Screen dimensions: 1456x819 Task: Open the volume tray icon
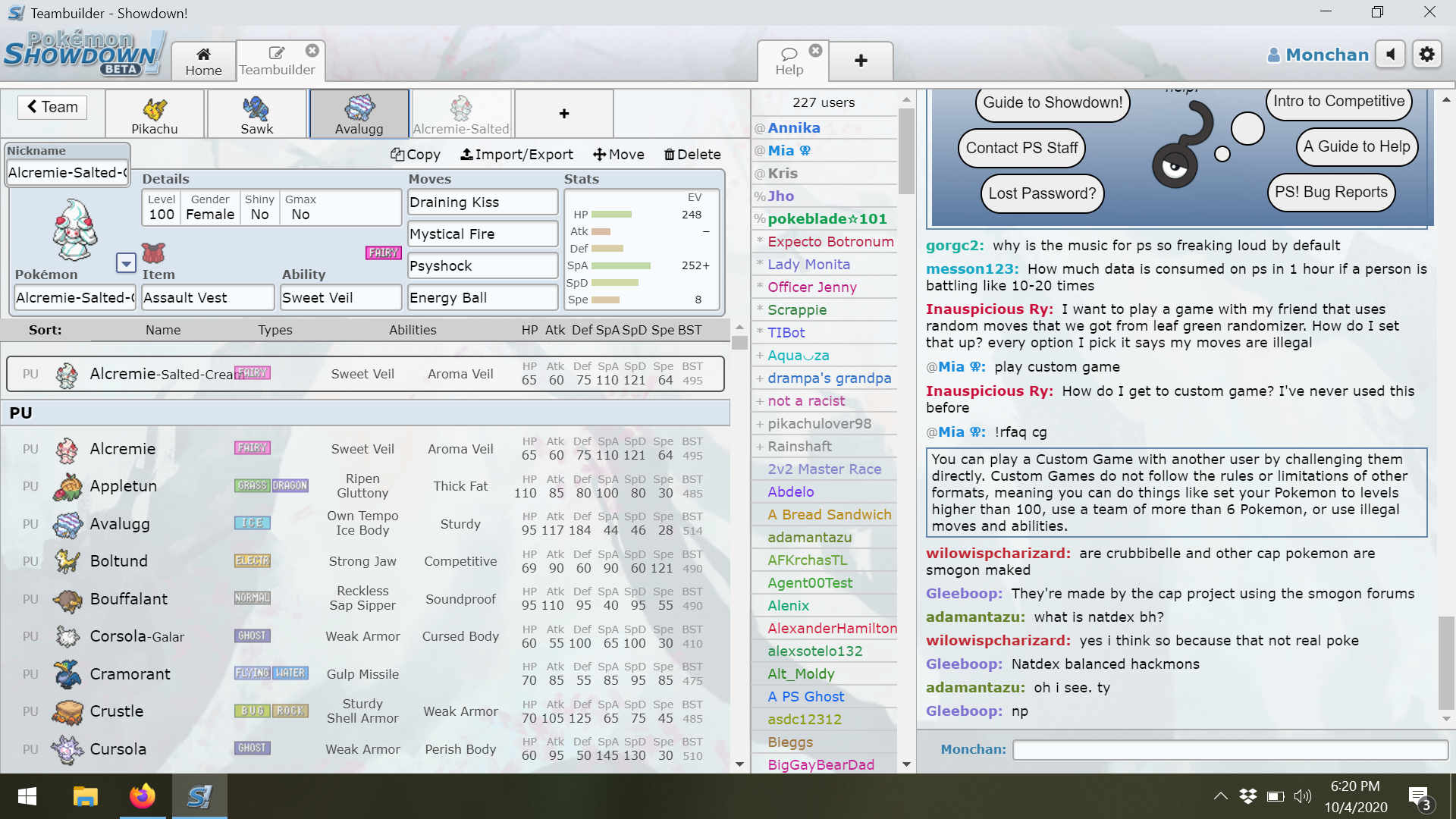(1303, 796)
